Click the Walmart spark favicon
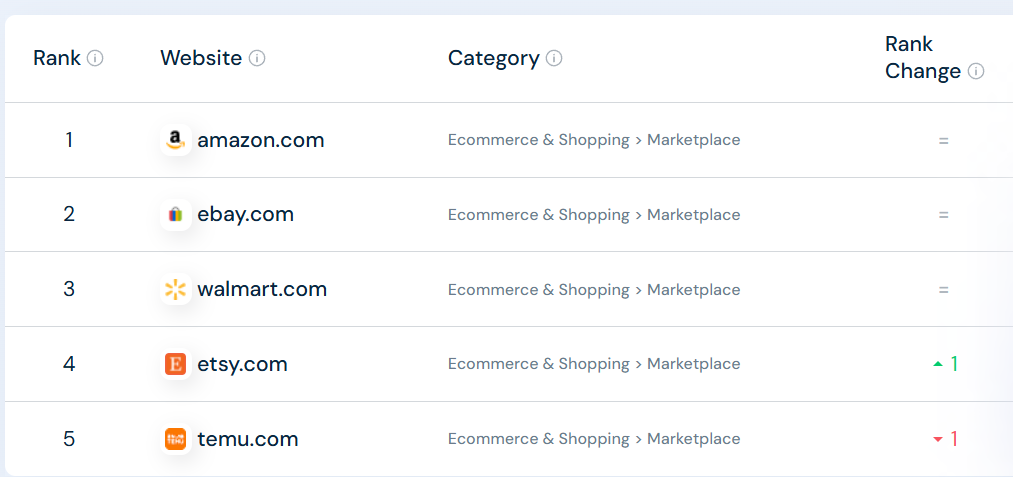1013x477 pixels. tap(176, 290)
